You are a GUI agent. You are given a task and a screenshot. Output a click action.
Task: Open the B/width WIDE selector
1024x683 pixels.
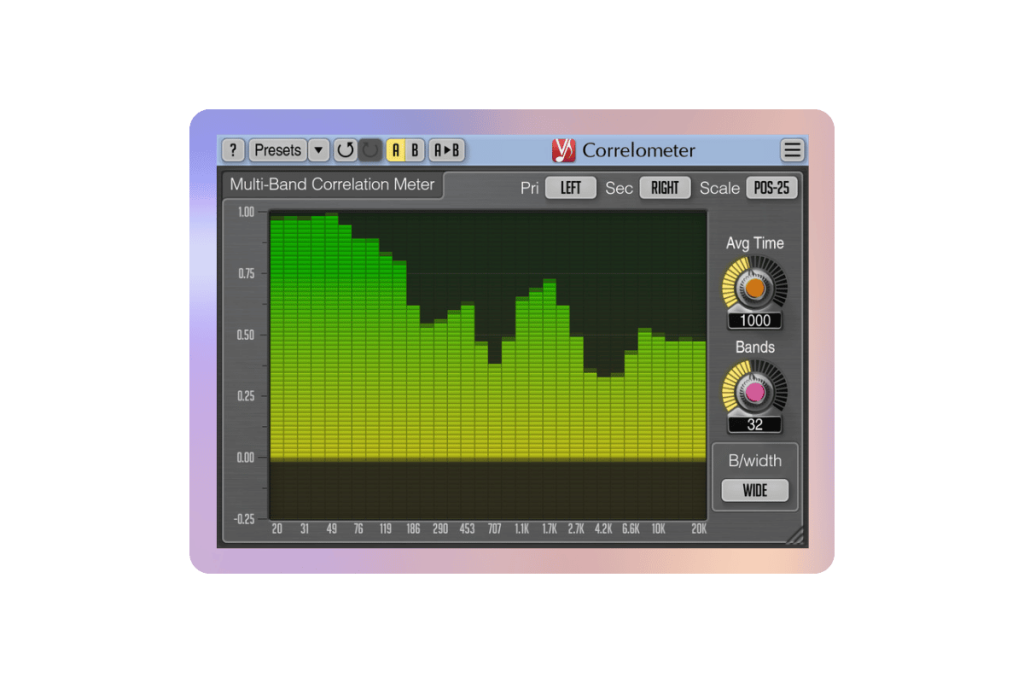tap(755, 490)
